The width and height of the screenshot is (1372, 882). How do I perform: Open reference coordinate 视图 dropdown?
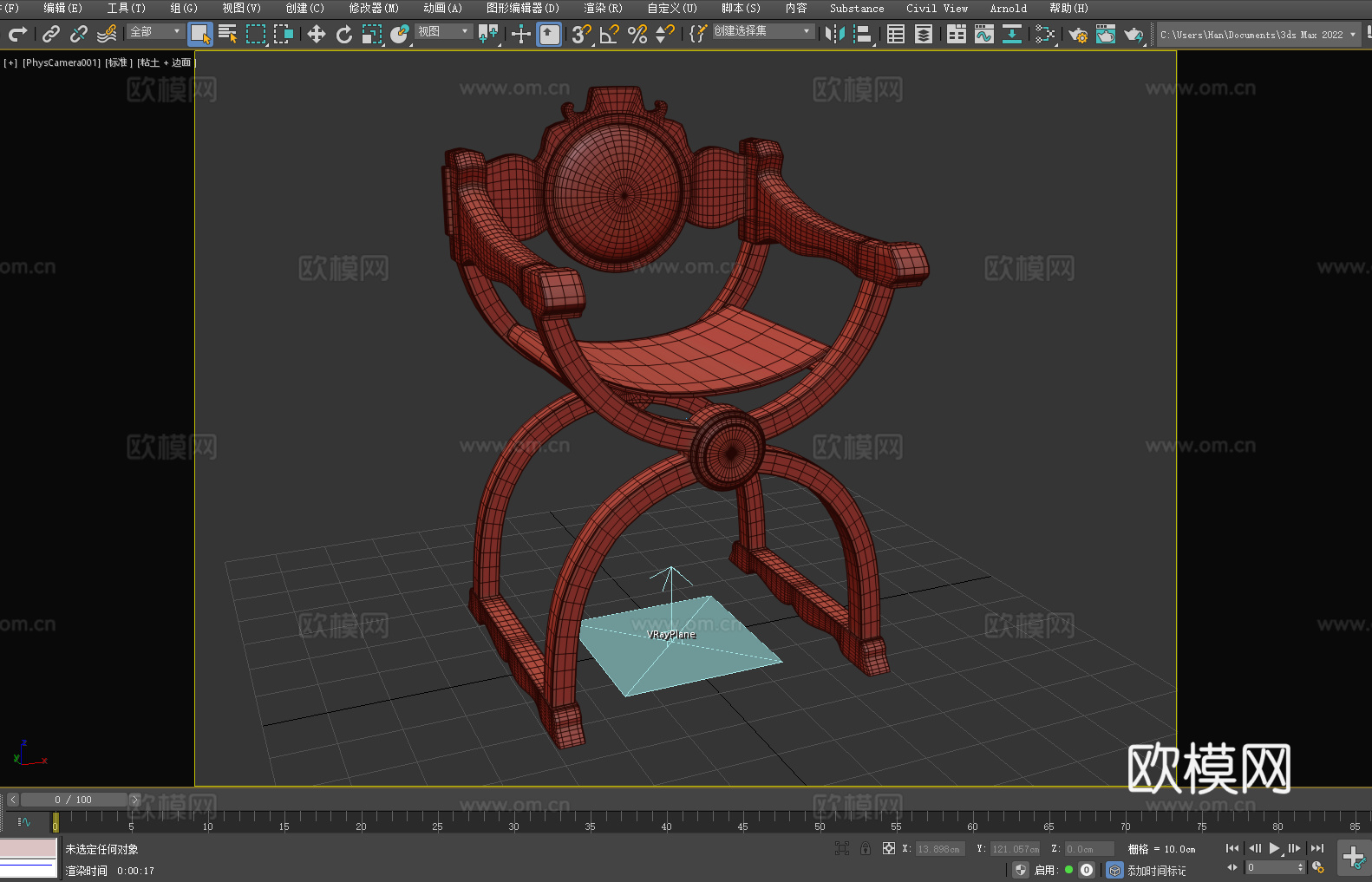pos(444,31)
